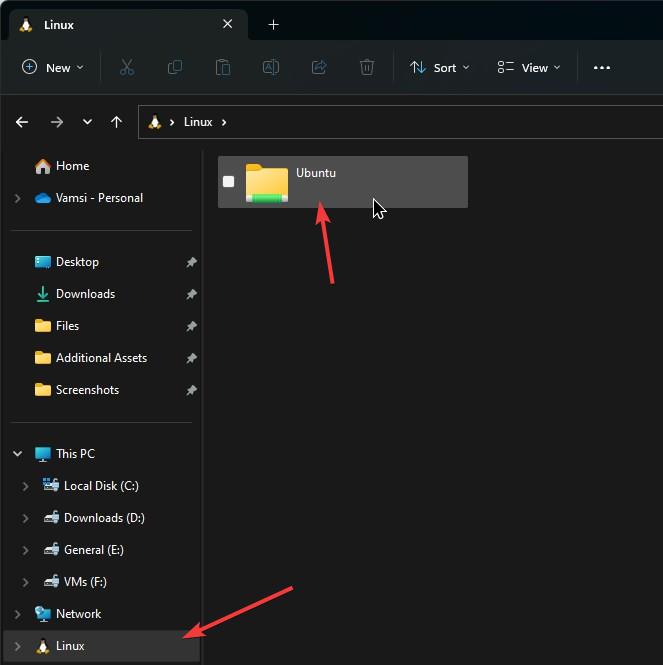Go up one folder level
The image size is (663, 665).
(116, 122)
